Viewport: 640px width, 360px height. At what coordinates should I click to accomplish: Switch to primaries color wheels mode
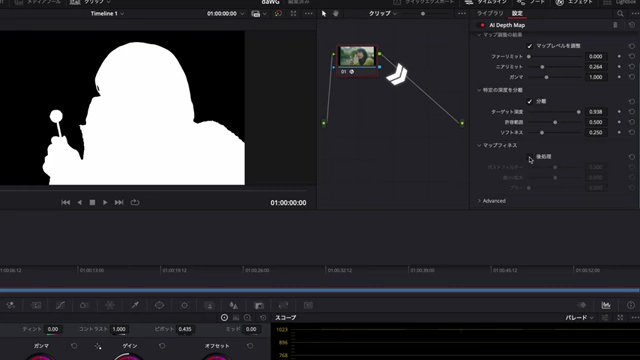coord(224,318)
